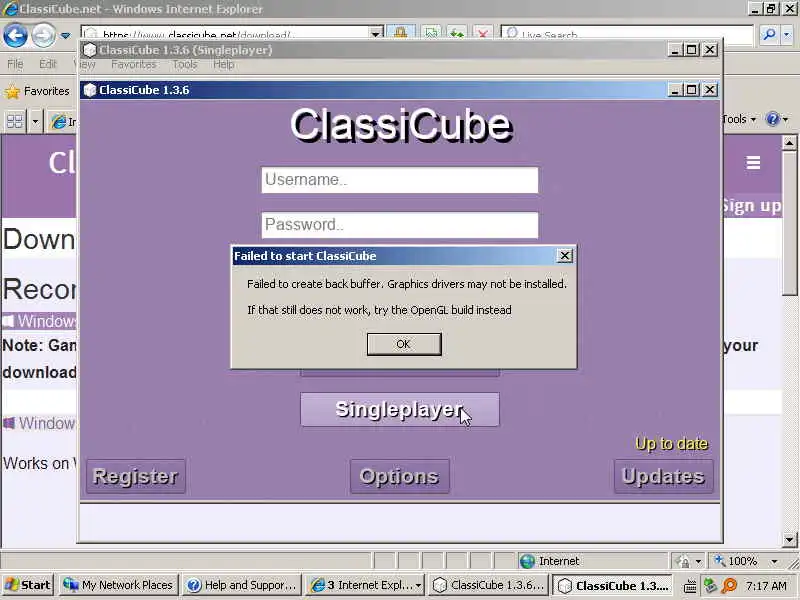The height and width of the screenshot is (600, 800).
Task: Click the ClassiCube 1.3.6 title bar cube icon
Action: pos(90,90)
